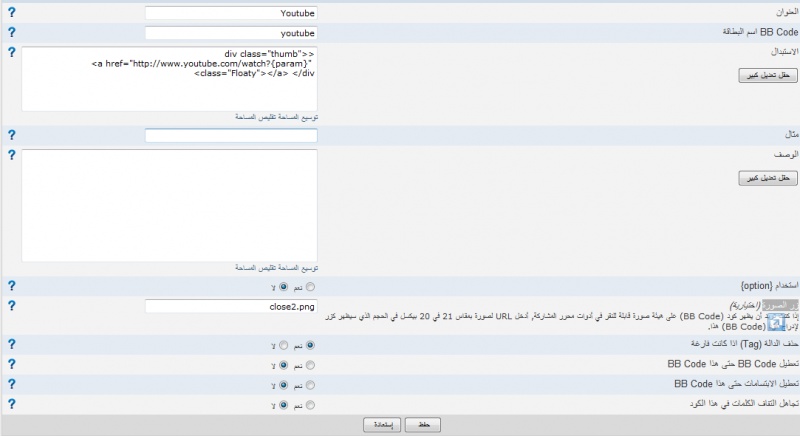Click the حفظ (save) button
Screen dimensions: 800x436
point(423,424)
